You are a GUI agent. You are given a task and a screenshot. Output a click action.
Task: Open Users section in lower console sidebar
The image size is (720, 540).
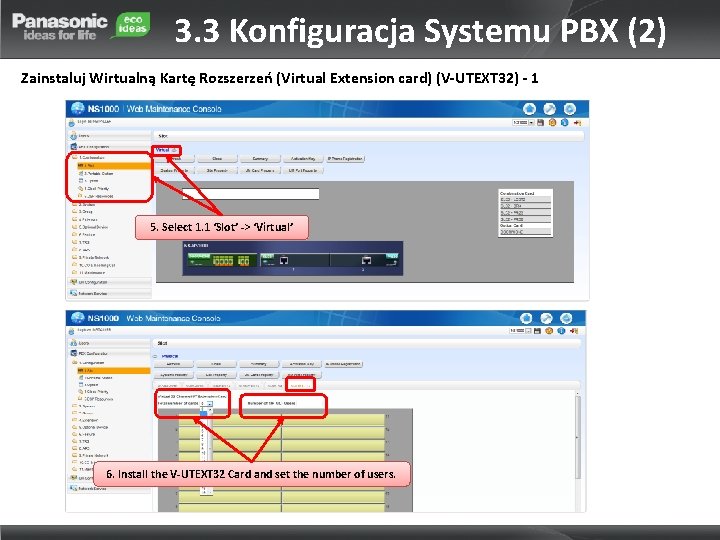pos(109,343)
